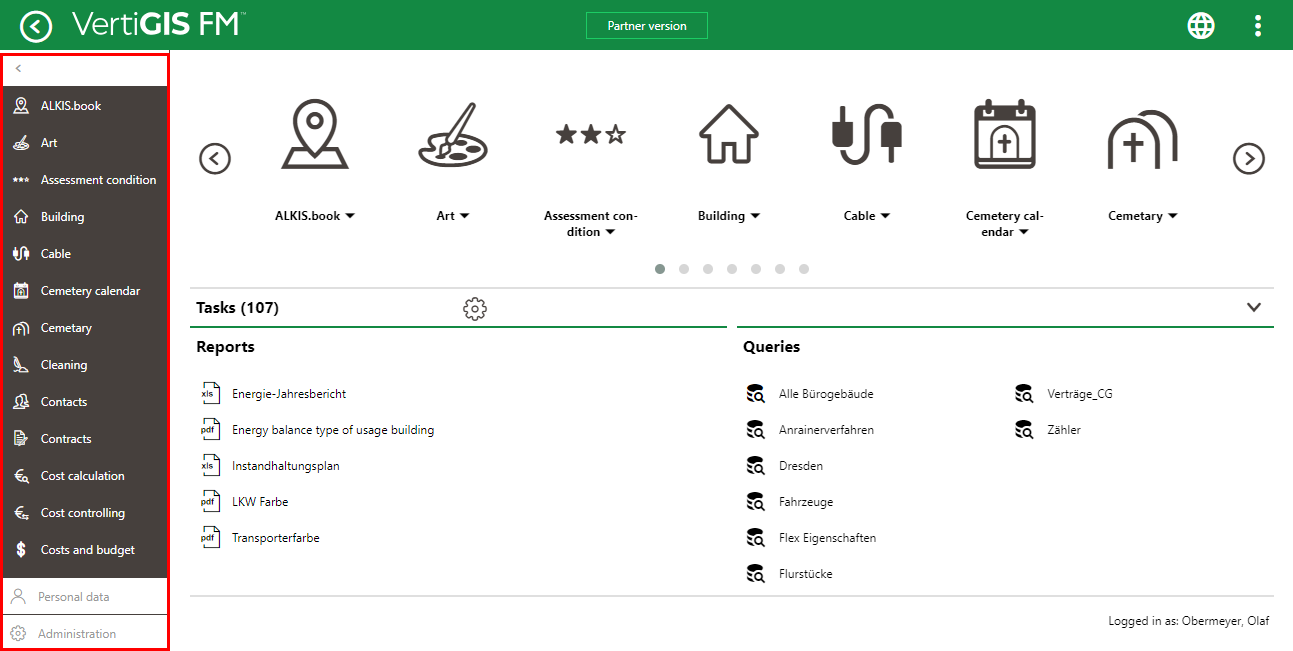Open the Energie-Jahresbericht report

289,394
